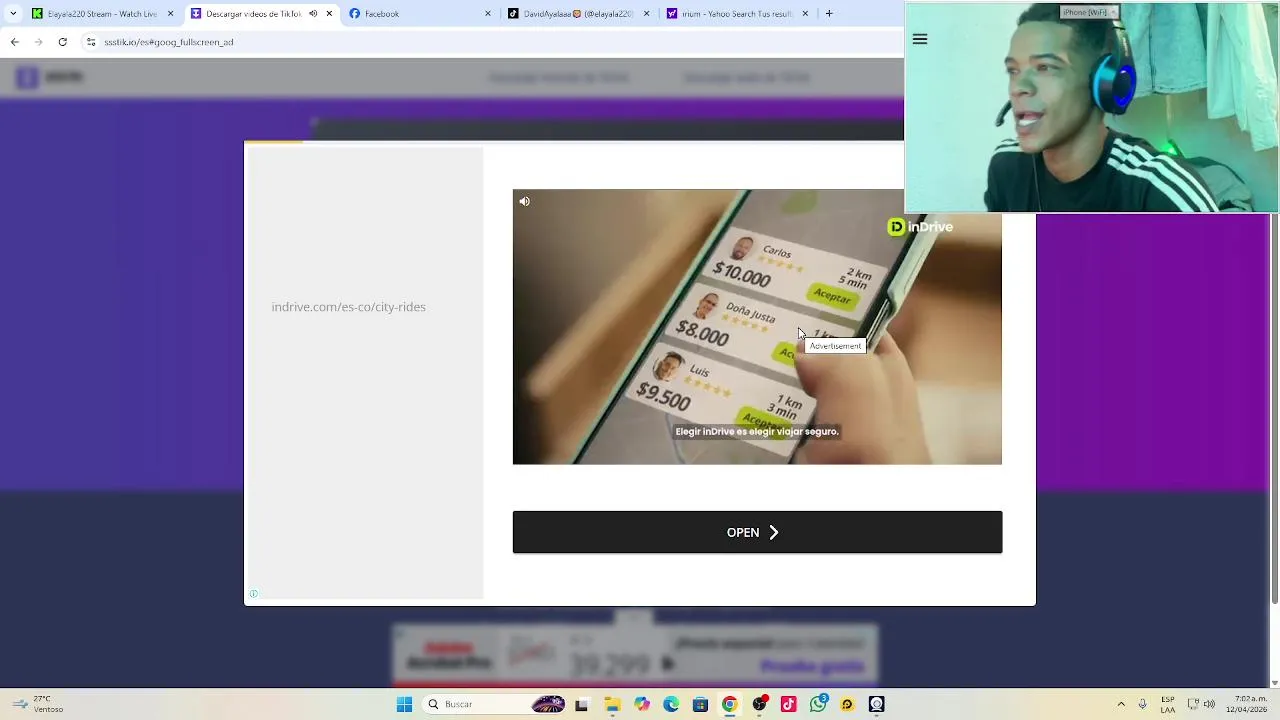This screenshot has width=1280, height=720.
Task: Mute audio icon on the TikTok downloader tab
Action: (x=313, y=14)
